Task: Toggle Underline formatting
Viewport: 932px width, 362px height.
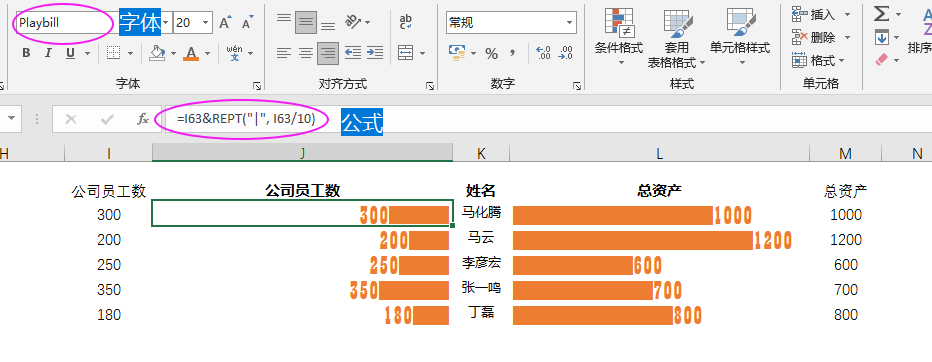Action: [70, 53]
